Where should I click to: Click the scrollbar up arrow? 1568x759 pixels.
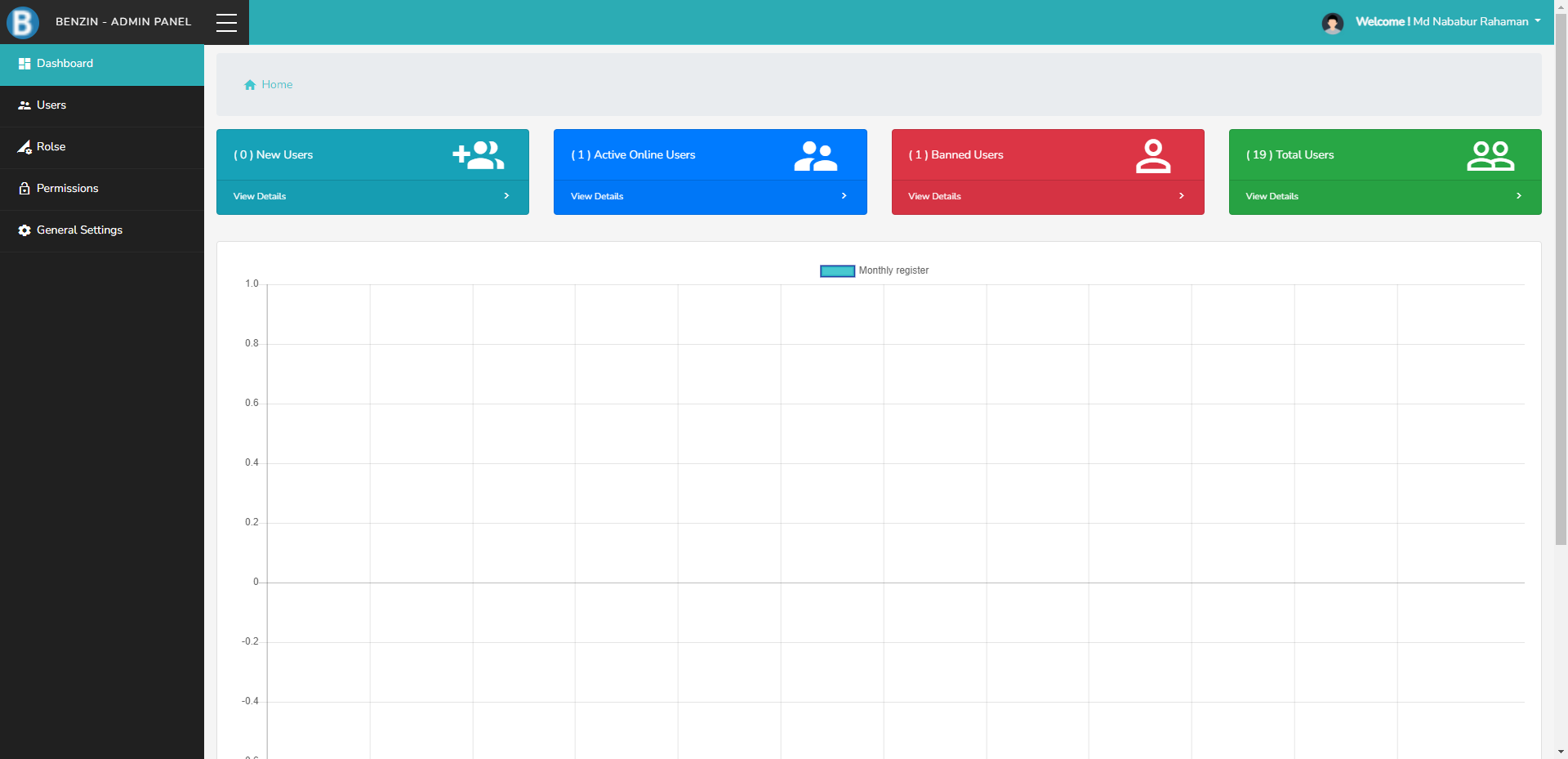(1561, 6)
